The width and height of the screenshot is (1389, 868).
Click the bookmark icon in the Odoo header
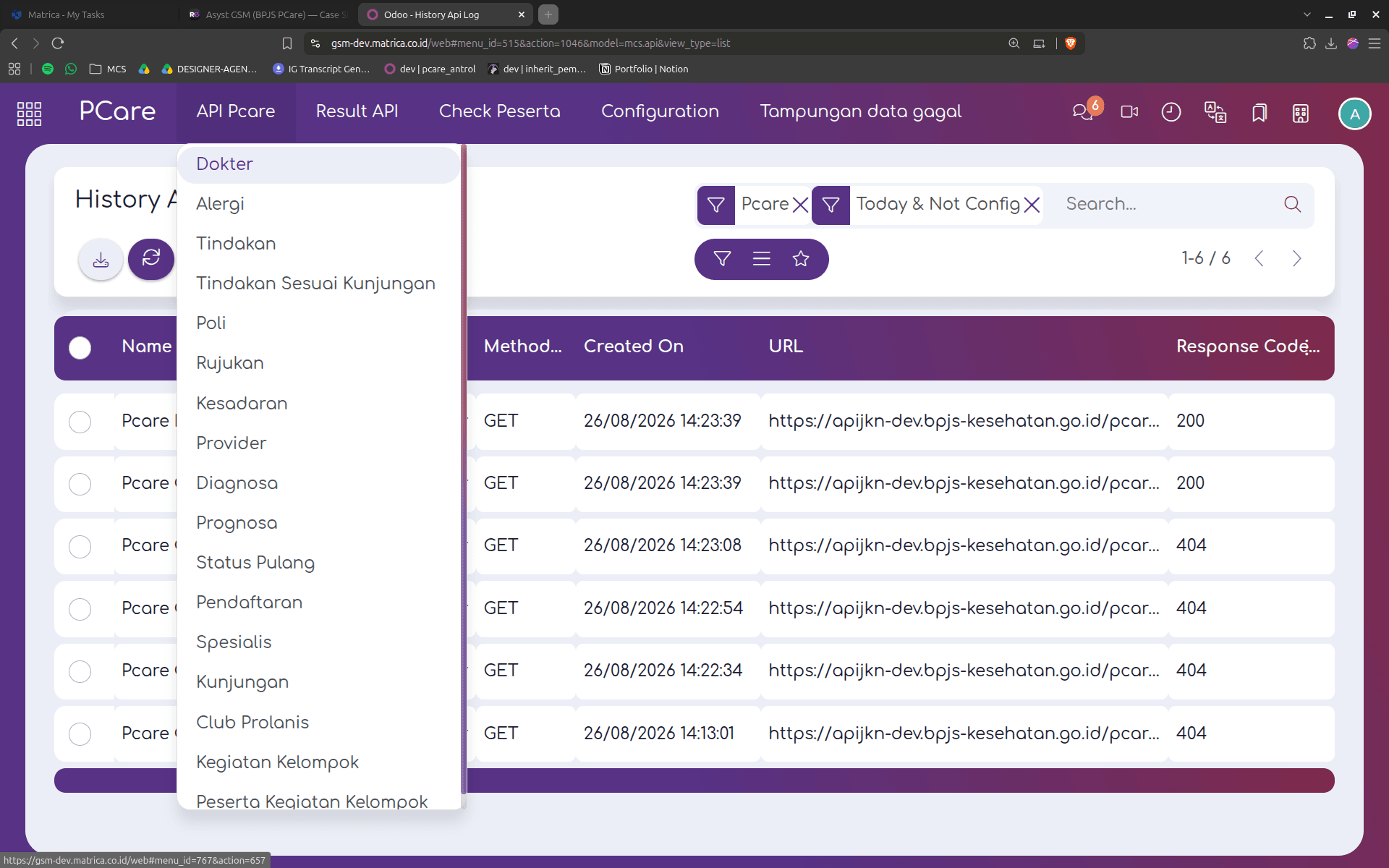pyautogui.click(x=1260, y=113)
